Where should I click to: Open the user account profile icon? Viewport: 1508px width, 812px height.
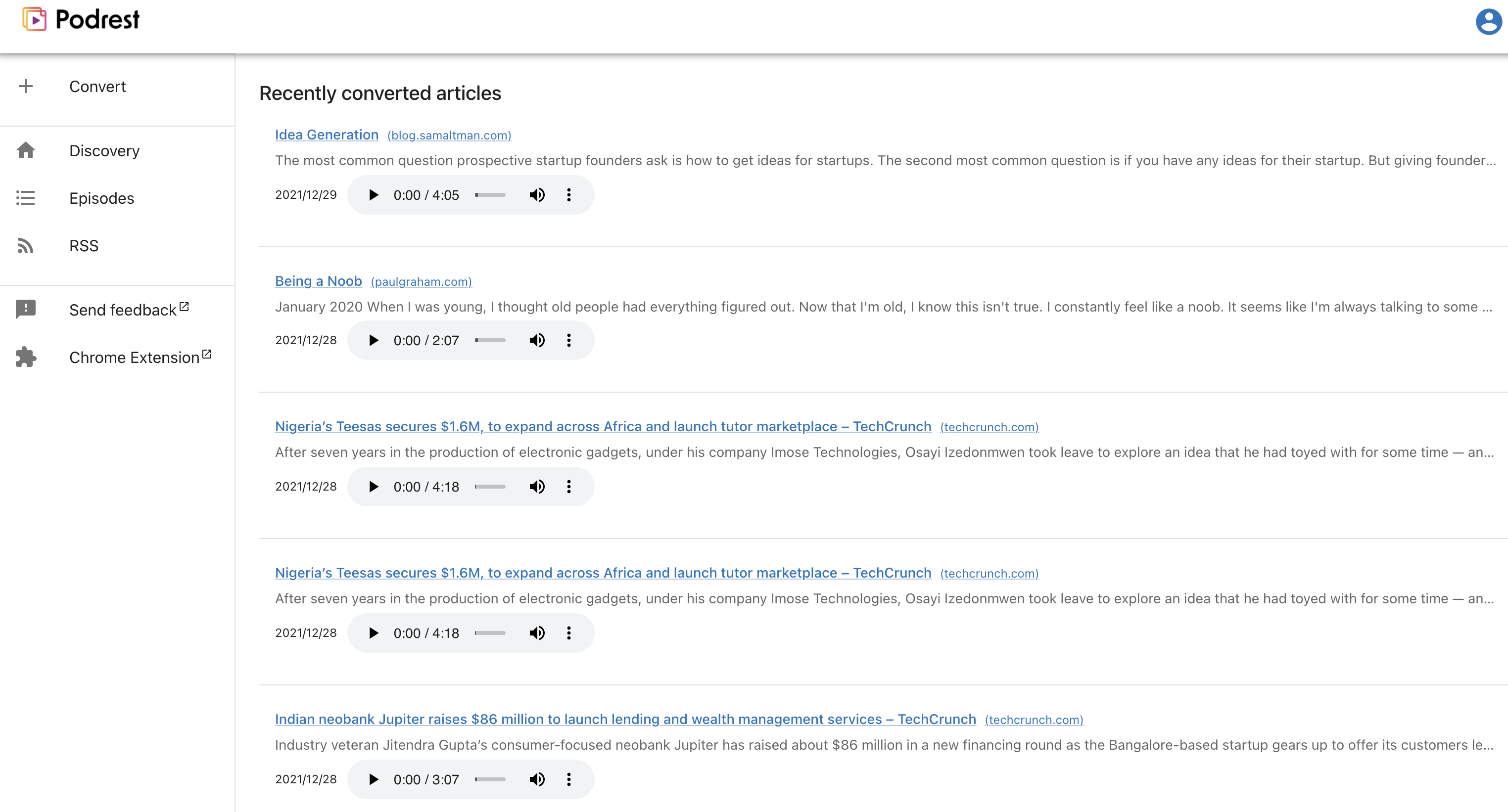1488,22
